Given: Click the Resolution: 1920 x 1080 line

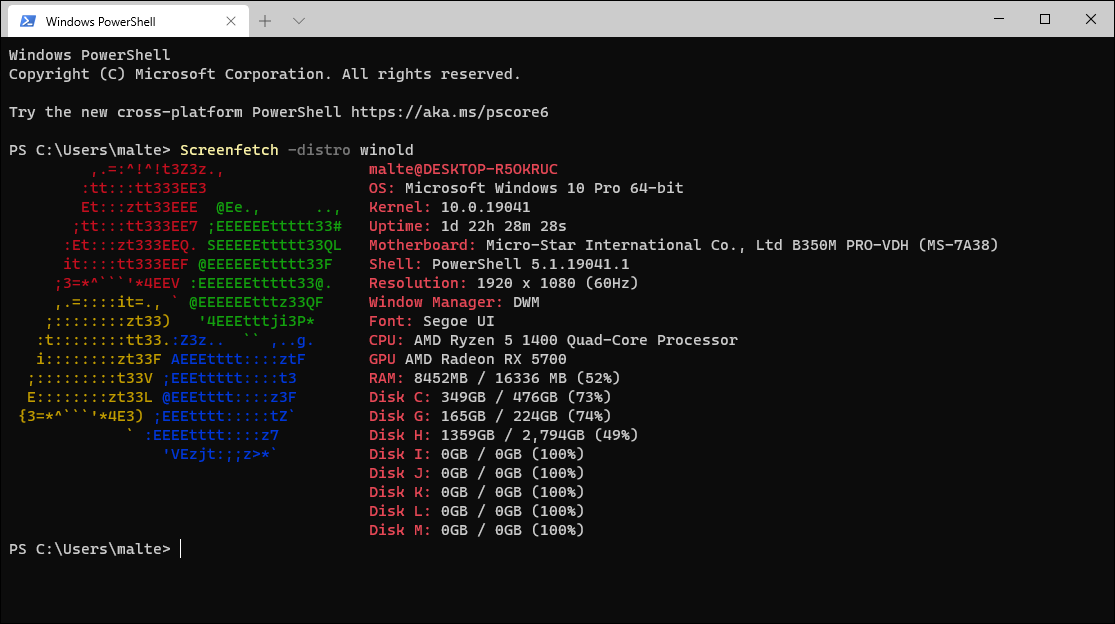Looking at the screenshot, I should click(x=503, y=283).
